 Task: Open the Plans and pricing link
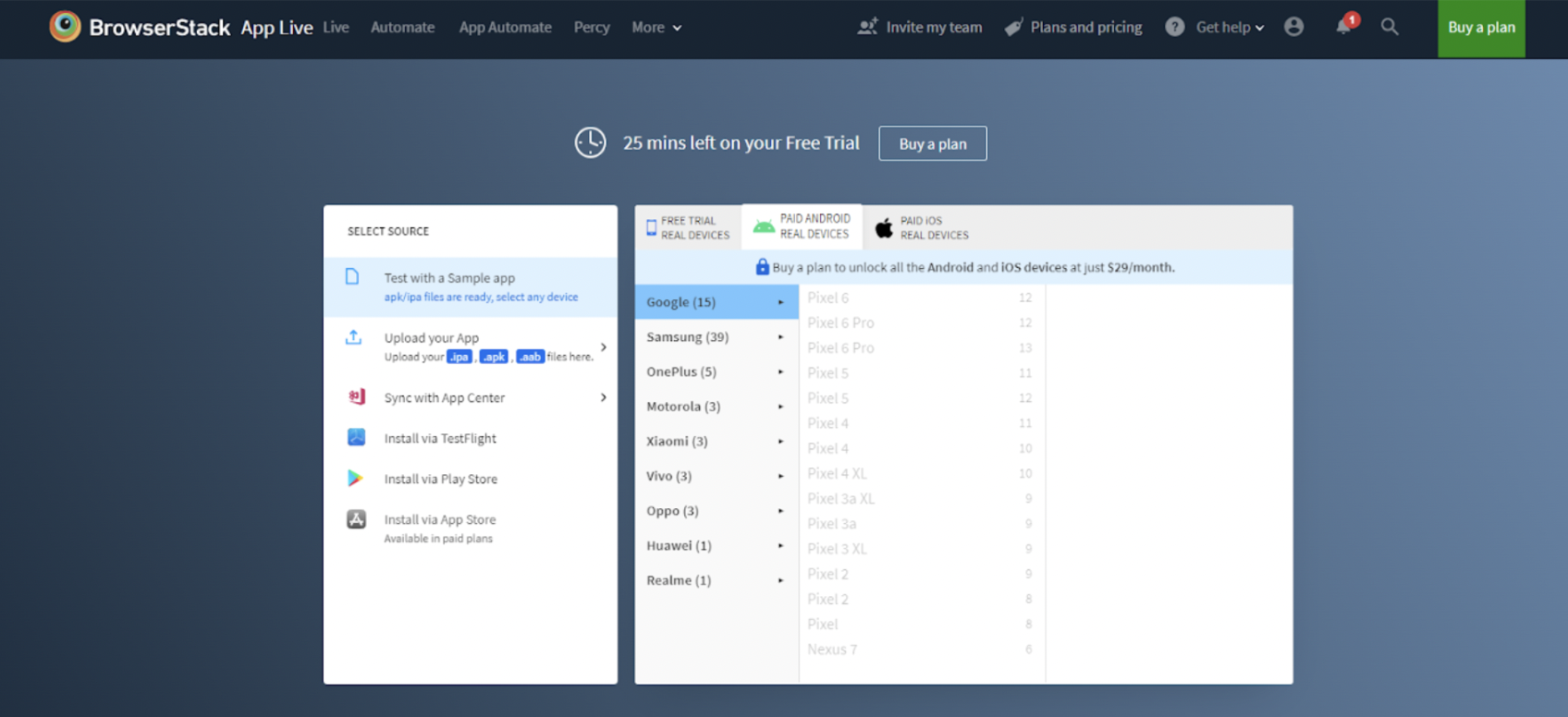[1074, 28]
